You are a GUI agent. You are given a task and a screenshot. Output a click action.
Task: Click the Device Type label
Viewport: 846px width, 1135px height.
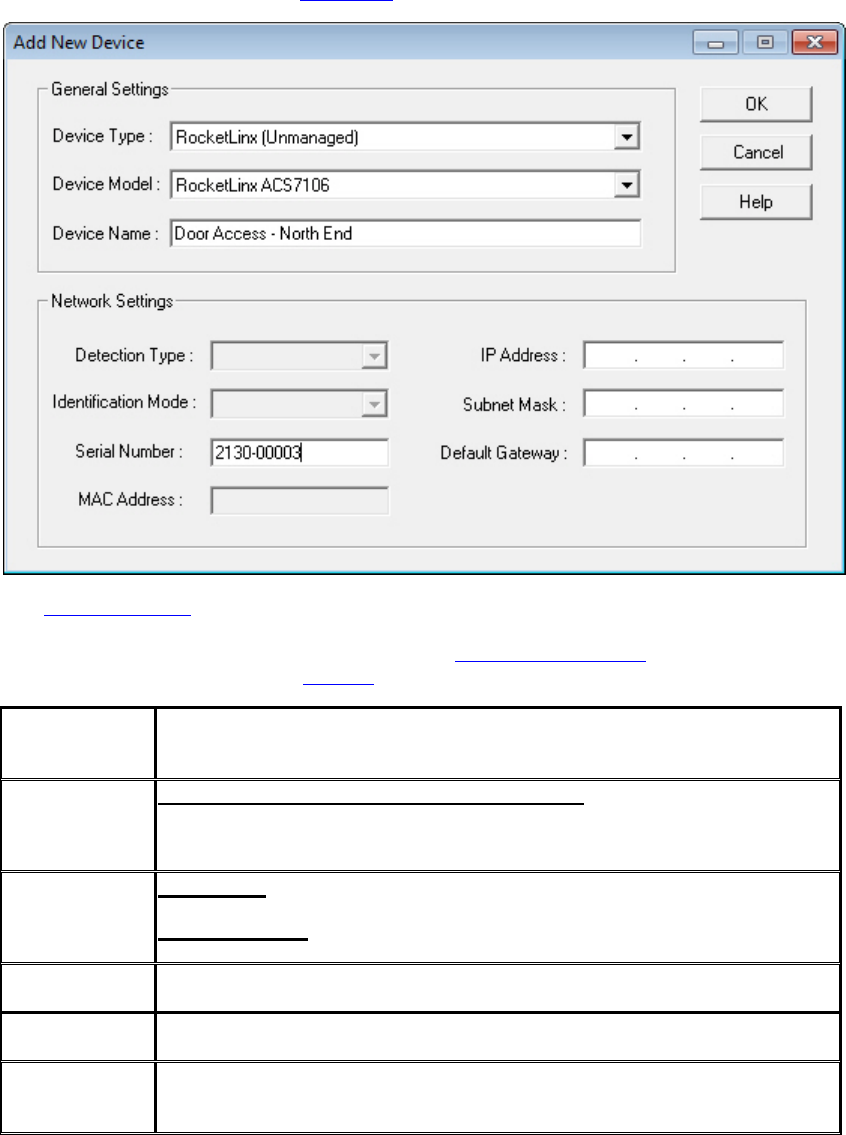pos(103,136)
